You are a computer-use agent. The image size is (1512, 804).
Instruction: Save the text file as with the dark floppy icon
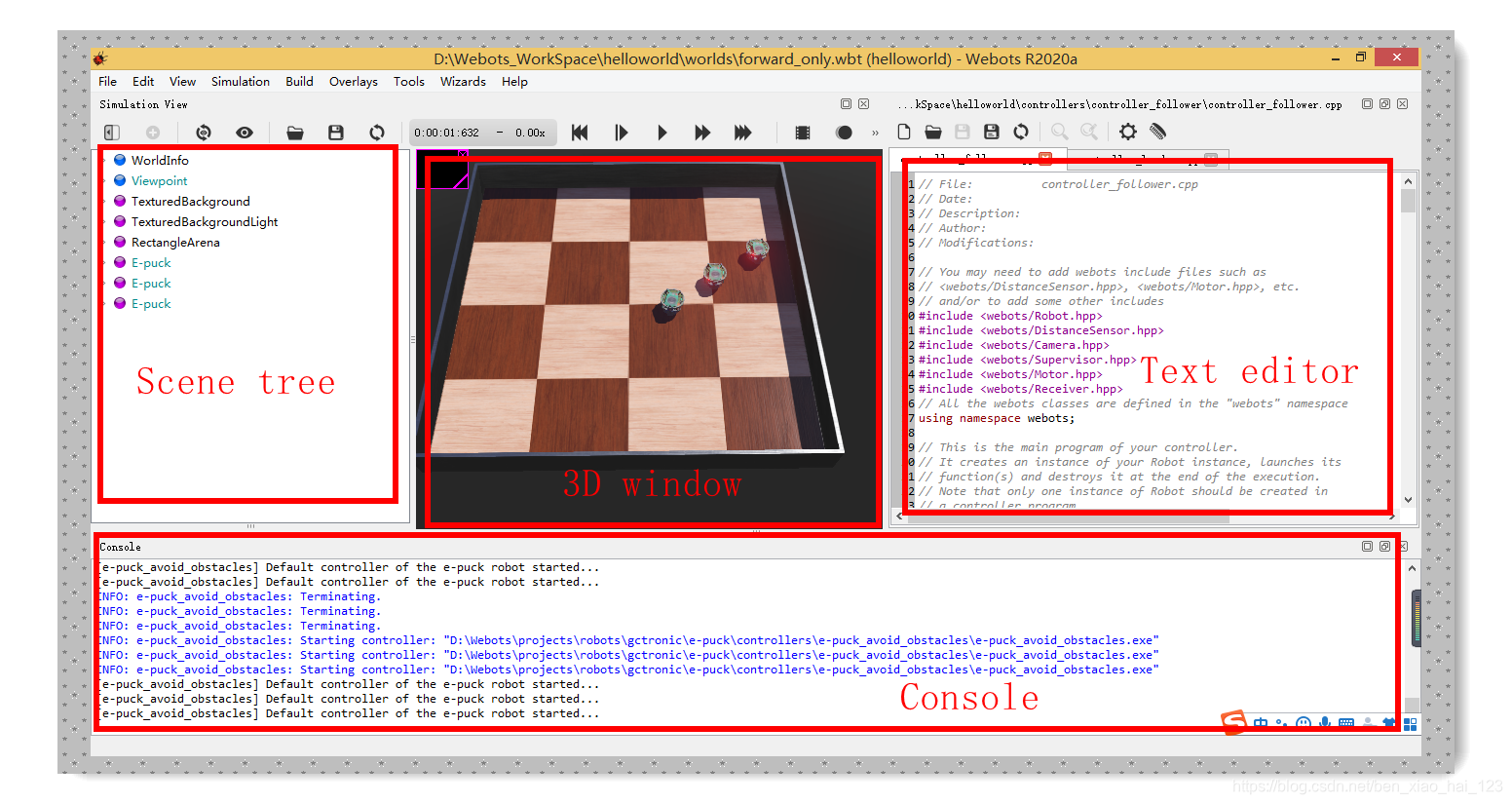[992, 132]
